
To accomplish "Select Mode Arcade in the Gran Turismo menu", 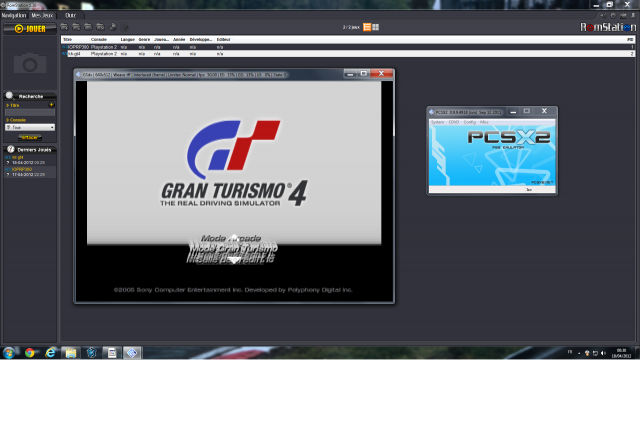I will point(231,238).
